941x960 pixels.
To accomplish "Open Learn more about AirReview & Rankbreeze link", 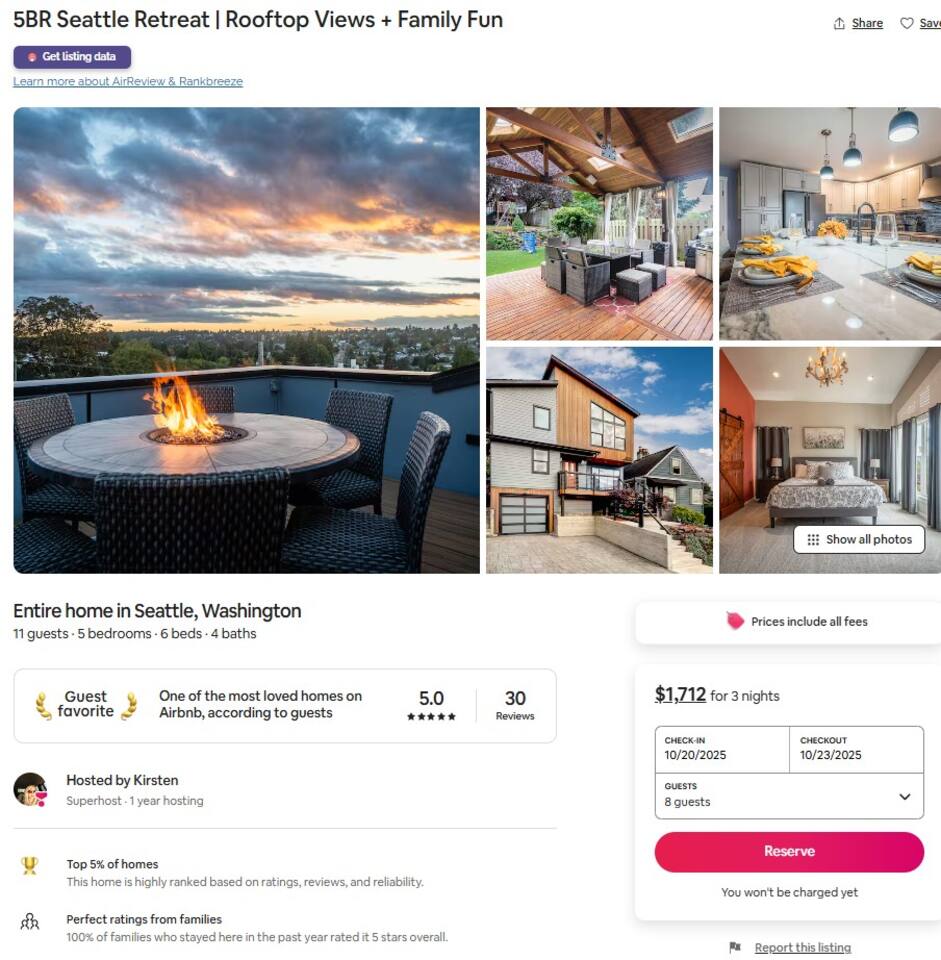I will point(128,81).
